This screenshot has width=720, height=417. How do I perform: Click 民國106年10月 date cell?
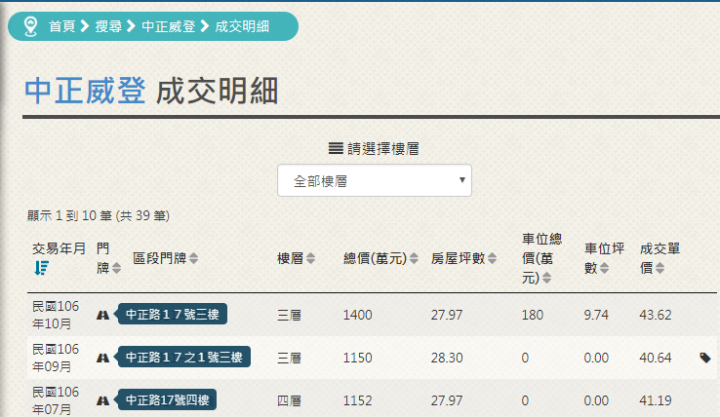[x=56, y=315]
